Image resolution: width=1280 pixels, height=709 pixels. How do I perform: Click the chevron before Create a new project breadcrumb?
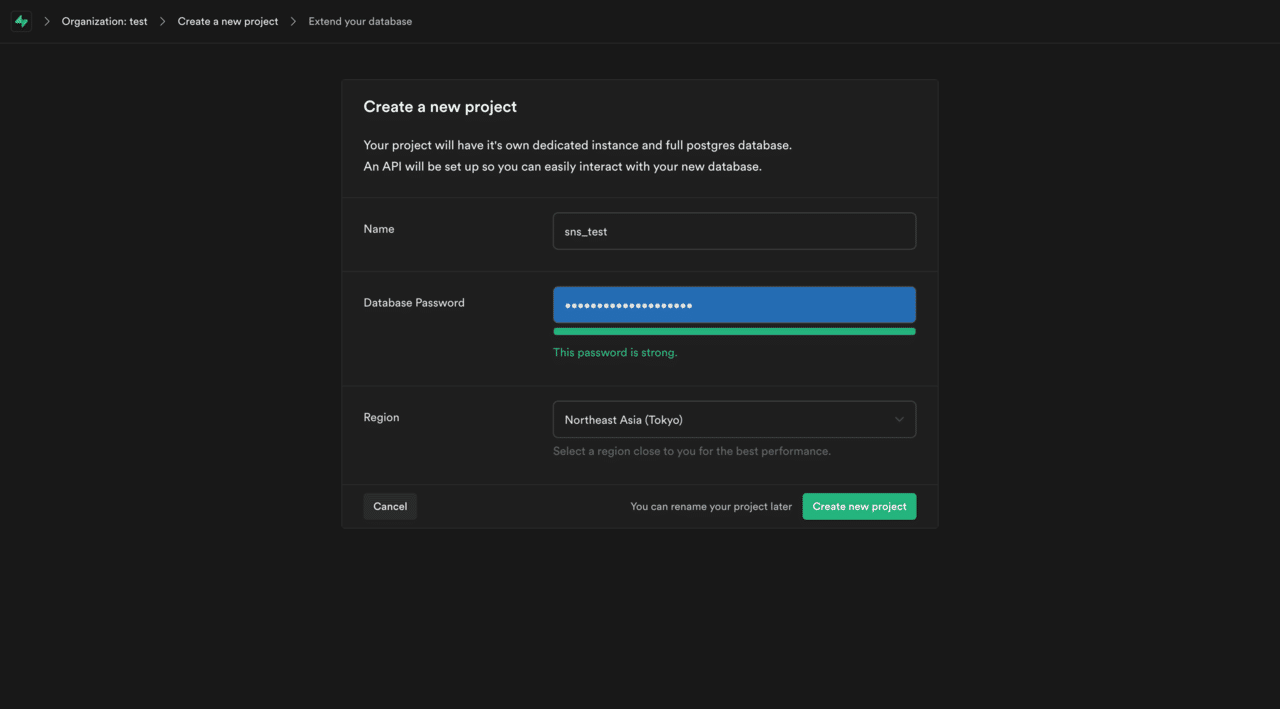tap(163, 21)
